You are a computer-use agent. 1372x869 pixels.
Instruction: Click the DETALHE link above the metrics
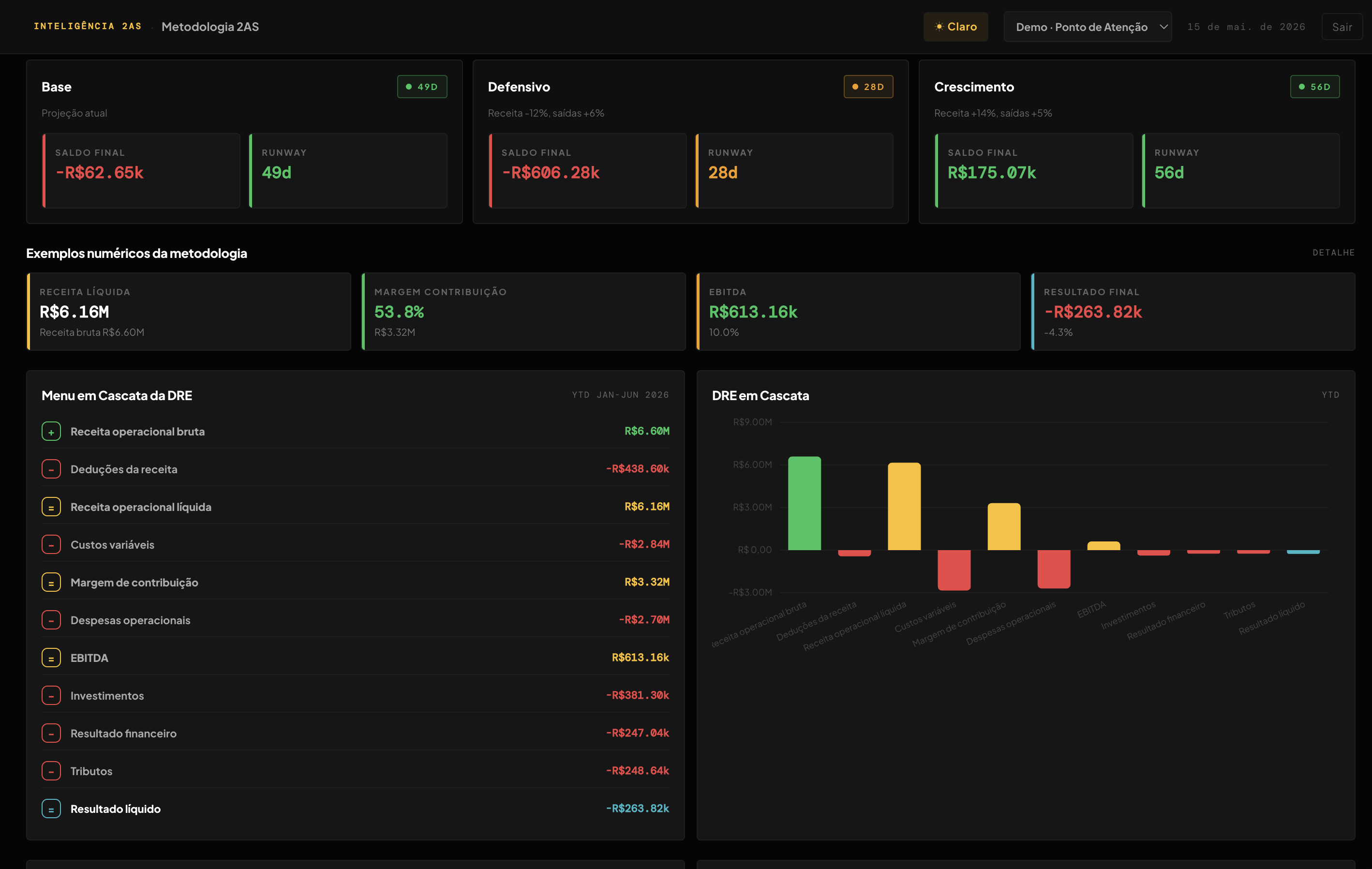tap(1333, 253)
